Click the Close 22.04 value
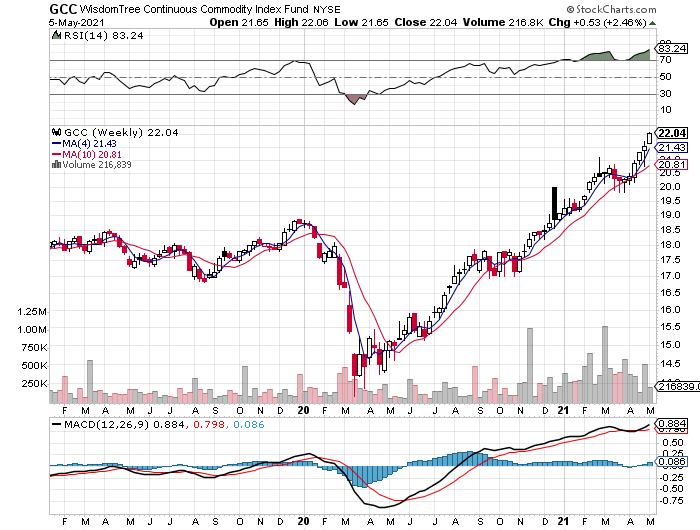Viewport: 700px width, 530px height. click(425, 22)
